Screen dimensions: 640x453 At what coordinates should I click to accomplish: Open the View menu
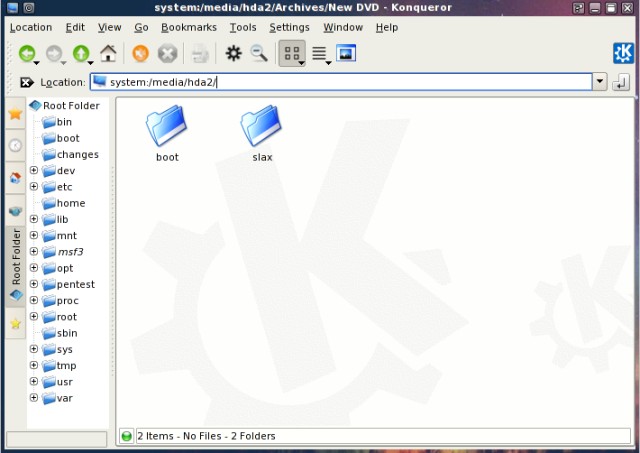click(x=109, y=27)
